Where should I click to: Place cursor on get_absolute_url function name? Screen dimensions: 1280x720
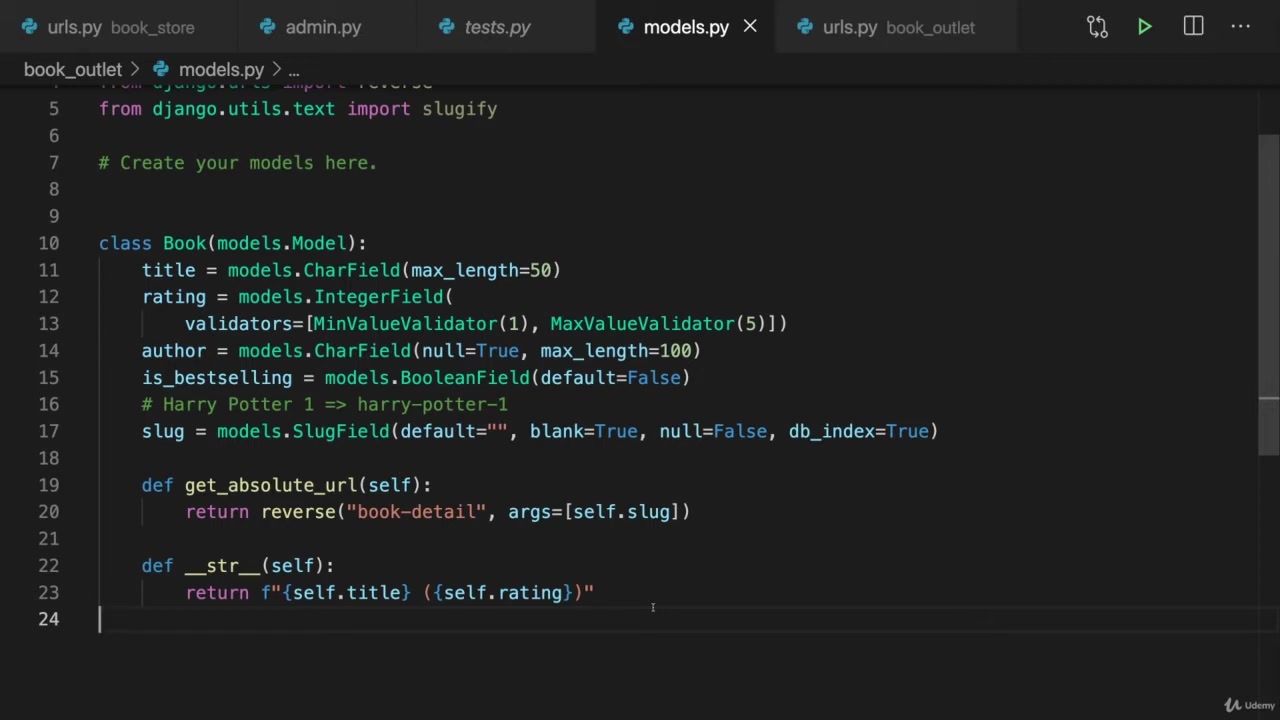(270, 485)
